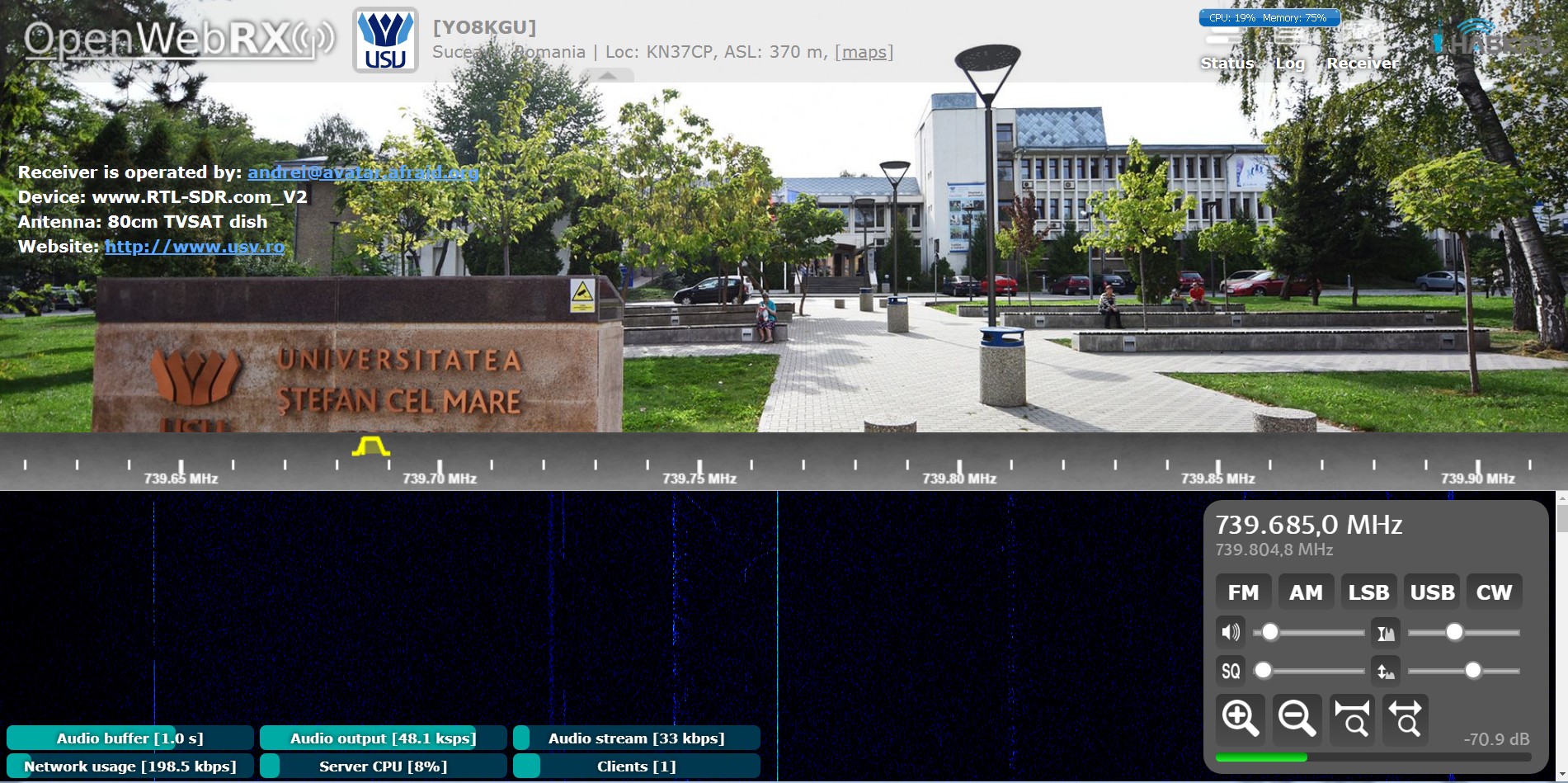
Task: Click the waterfall level arrows icon
Action: point(1386,671)
